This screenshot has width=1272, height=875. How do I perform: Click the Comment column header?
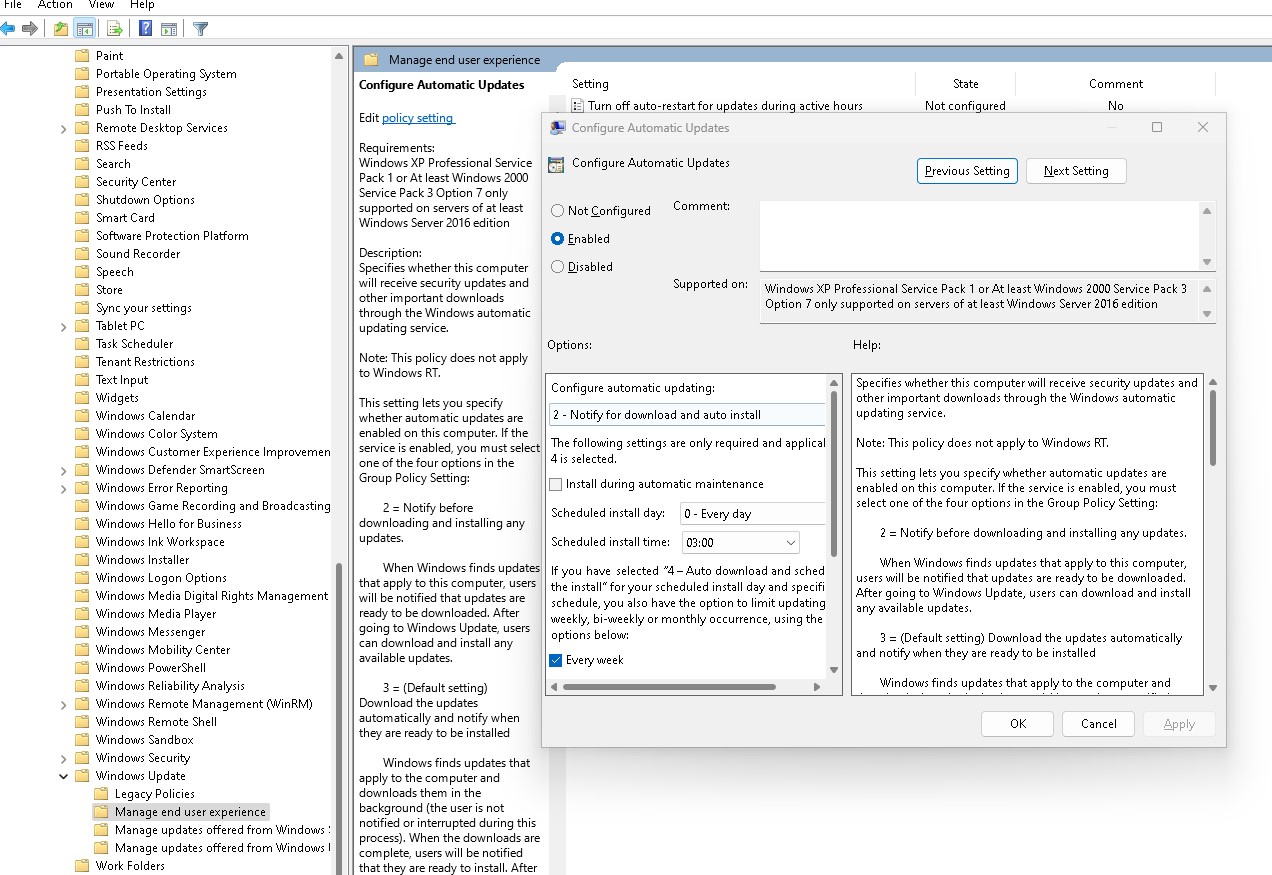(x=1116, y=84)
